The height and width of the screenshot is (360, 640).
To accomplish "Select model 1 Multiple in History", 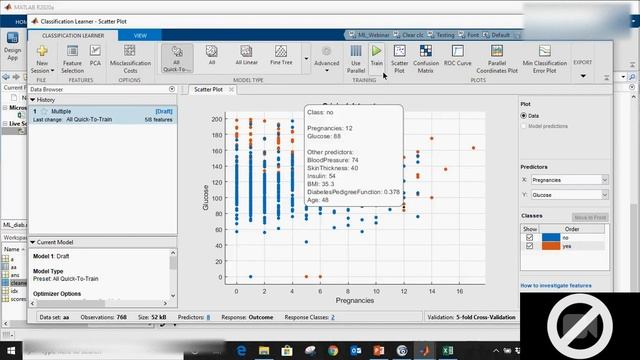I will click(102, 115).
